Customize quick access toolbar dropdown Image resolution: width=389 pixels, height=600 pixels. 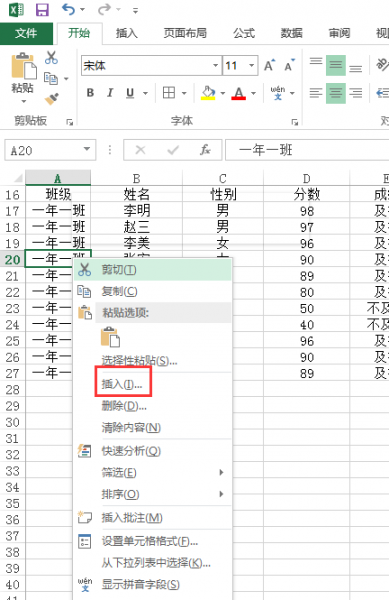click(x=135, y=11)
